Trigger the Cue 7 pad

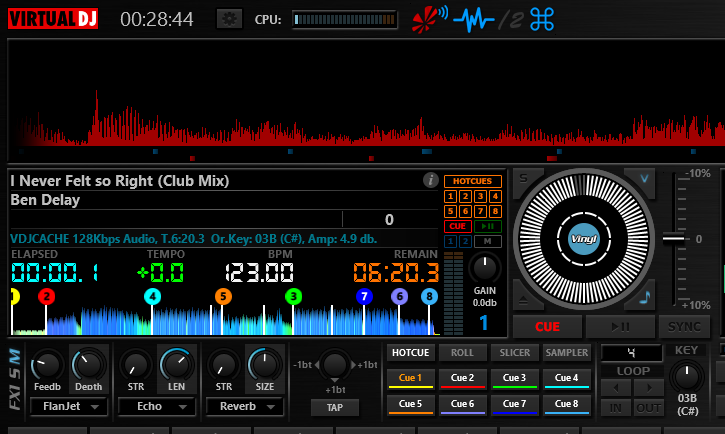(x=515, y=404)
